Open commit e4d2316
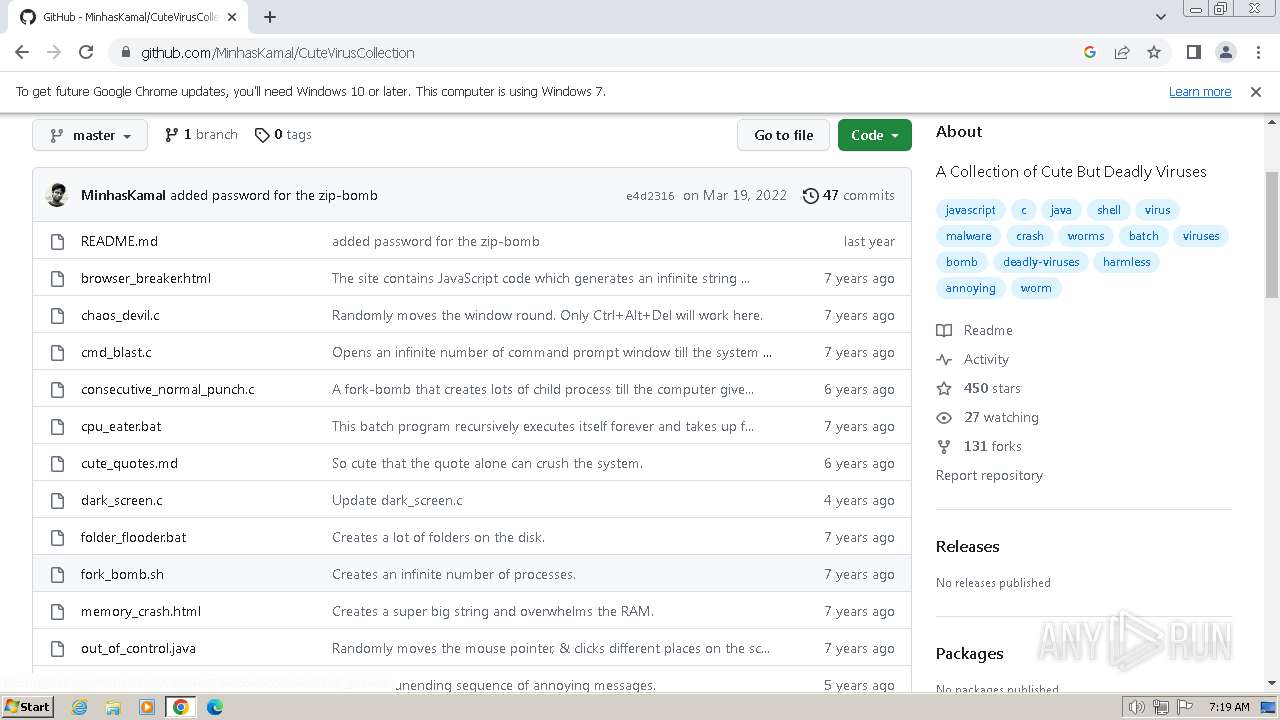Image resolution: width=1280 pixels, height=720 pixels. pyautogui.click(x=650, y=196)
